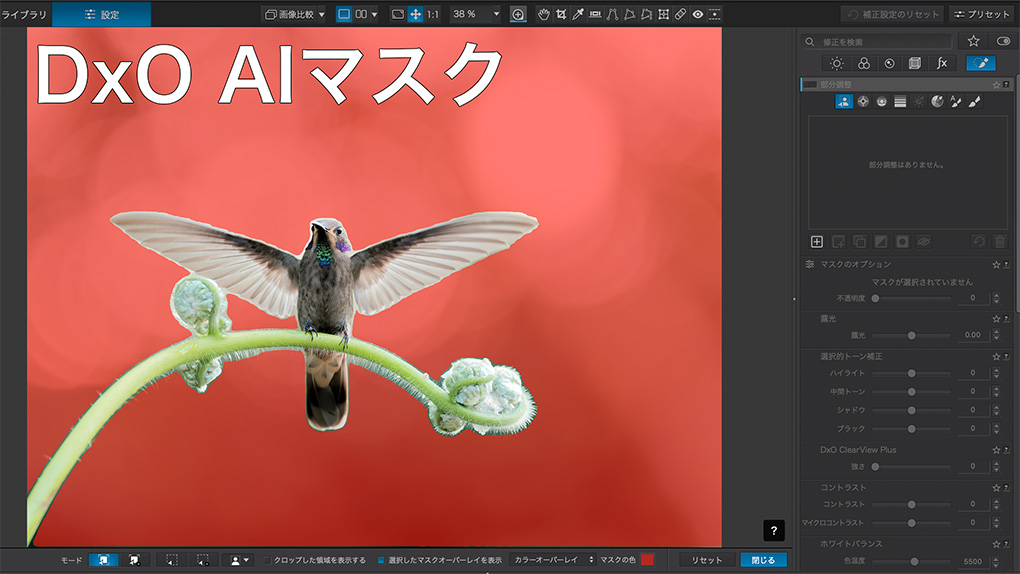The height and width of the screenshot is (574, 1020).
Task: Click the 閉じる button
Action: tap(763, 560)
